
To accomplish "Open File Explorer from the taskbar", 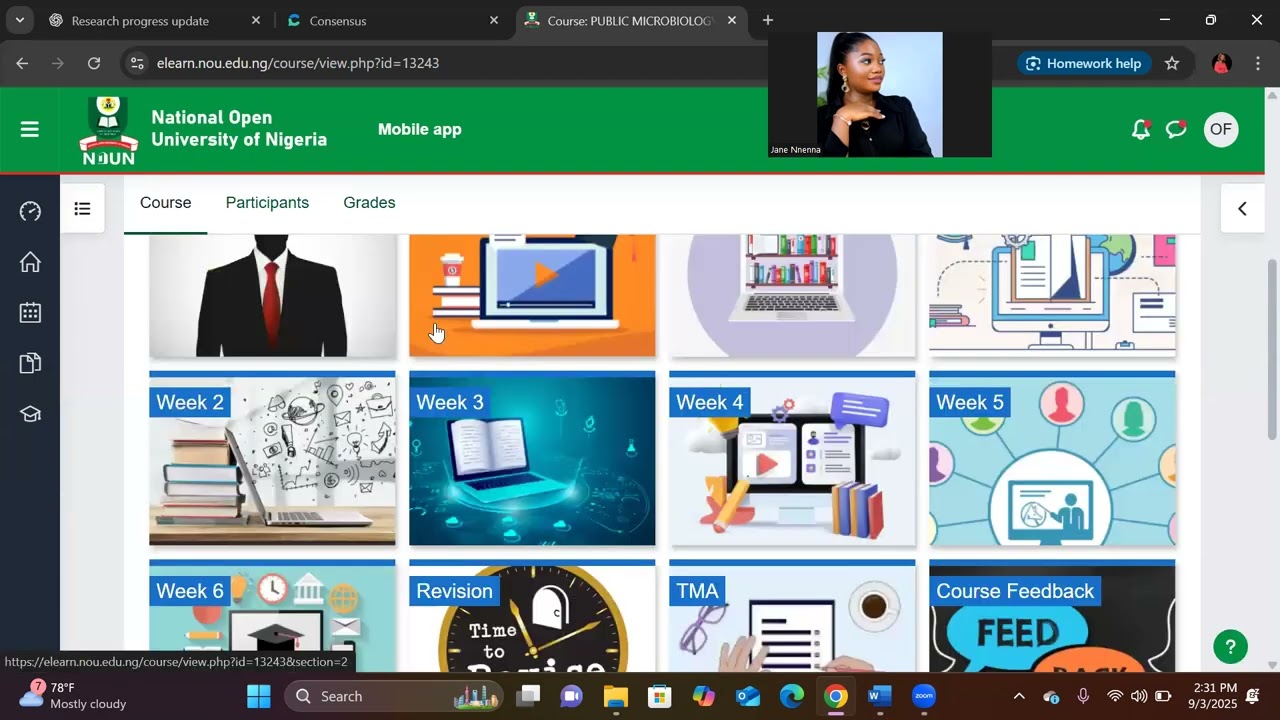I will click(615, 696).
